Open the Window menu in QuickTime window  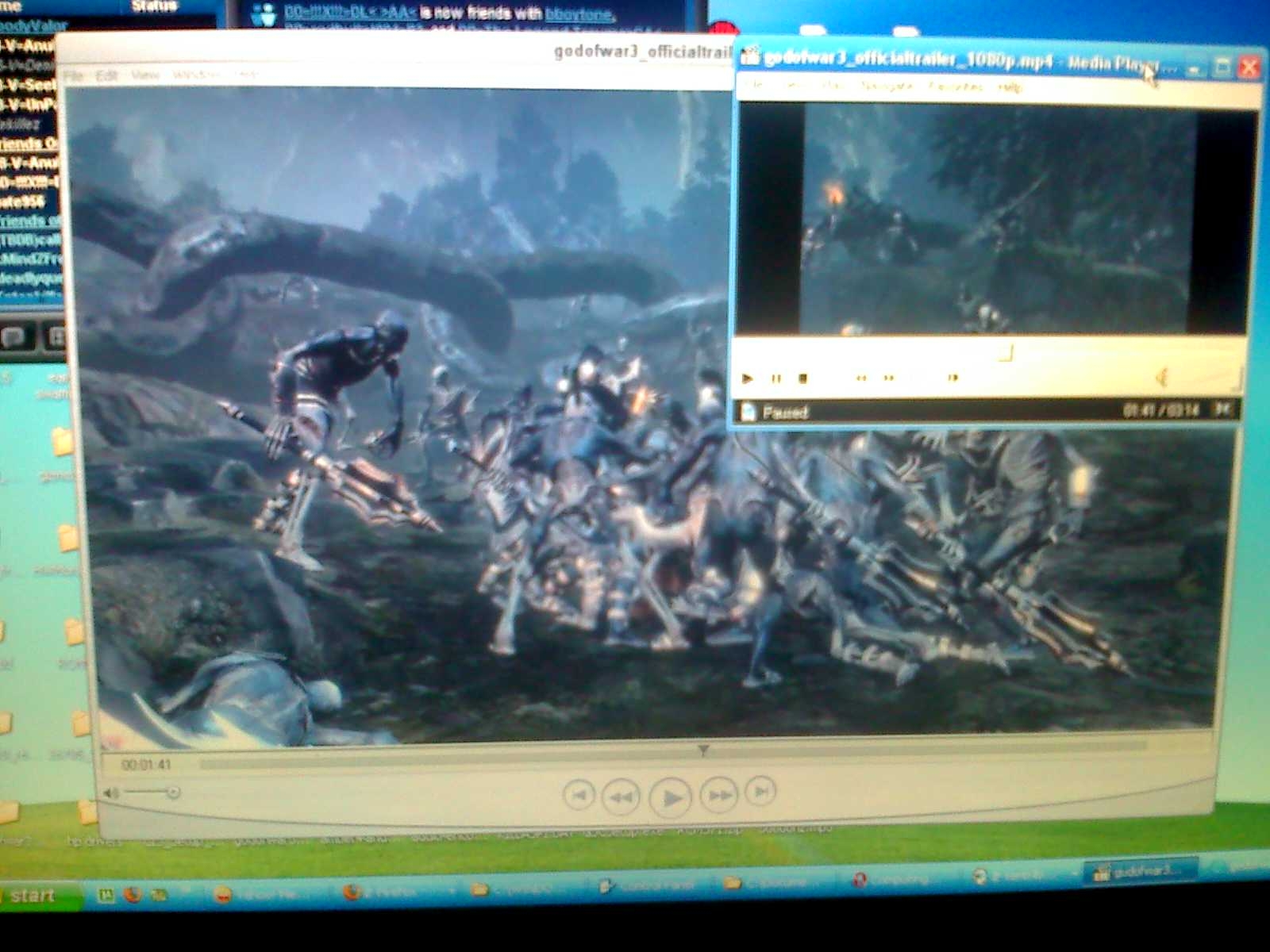tap(196, 75)
